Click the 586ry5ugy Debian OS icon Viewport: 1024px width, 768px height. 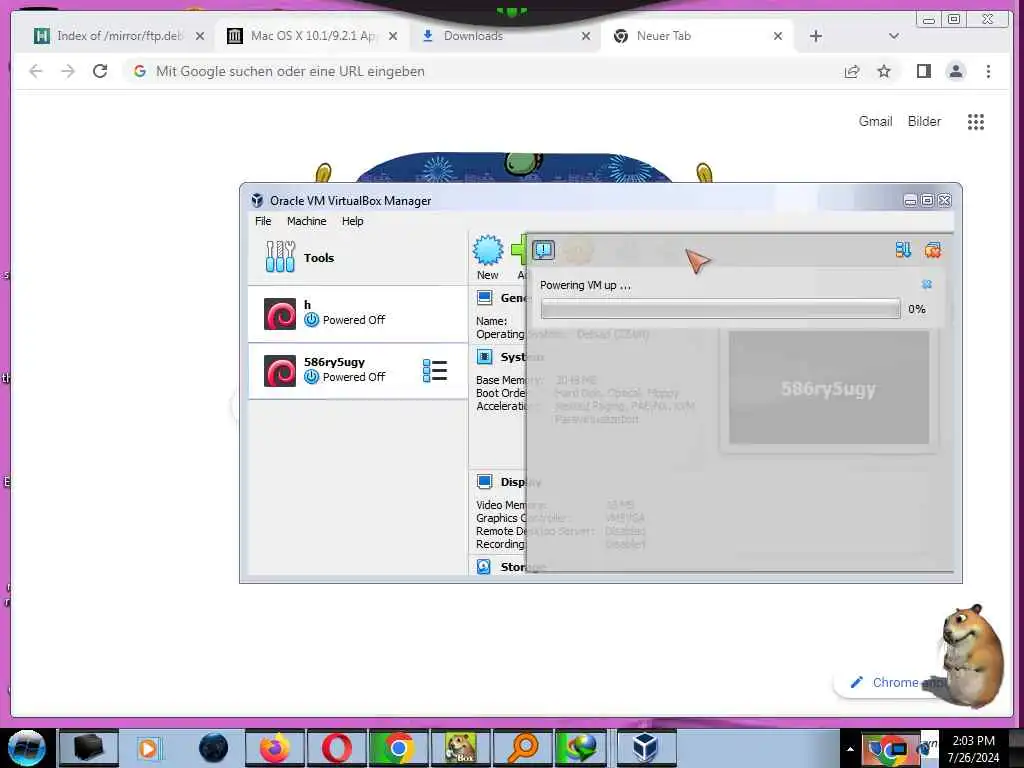click(x=280, y=371)
